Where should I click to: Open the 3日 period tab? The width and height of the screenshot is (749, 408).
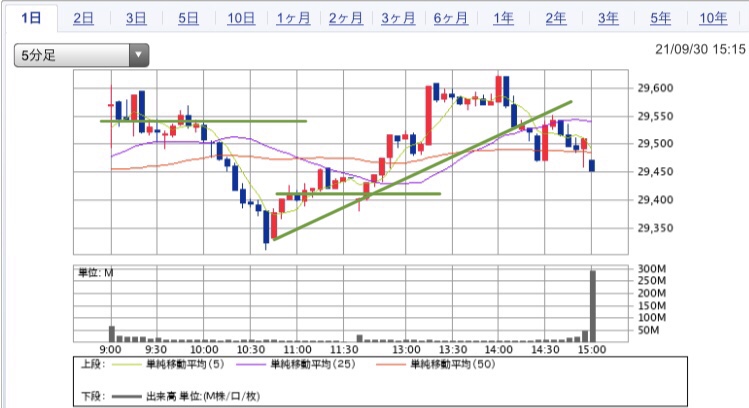[x=136, y=18]
